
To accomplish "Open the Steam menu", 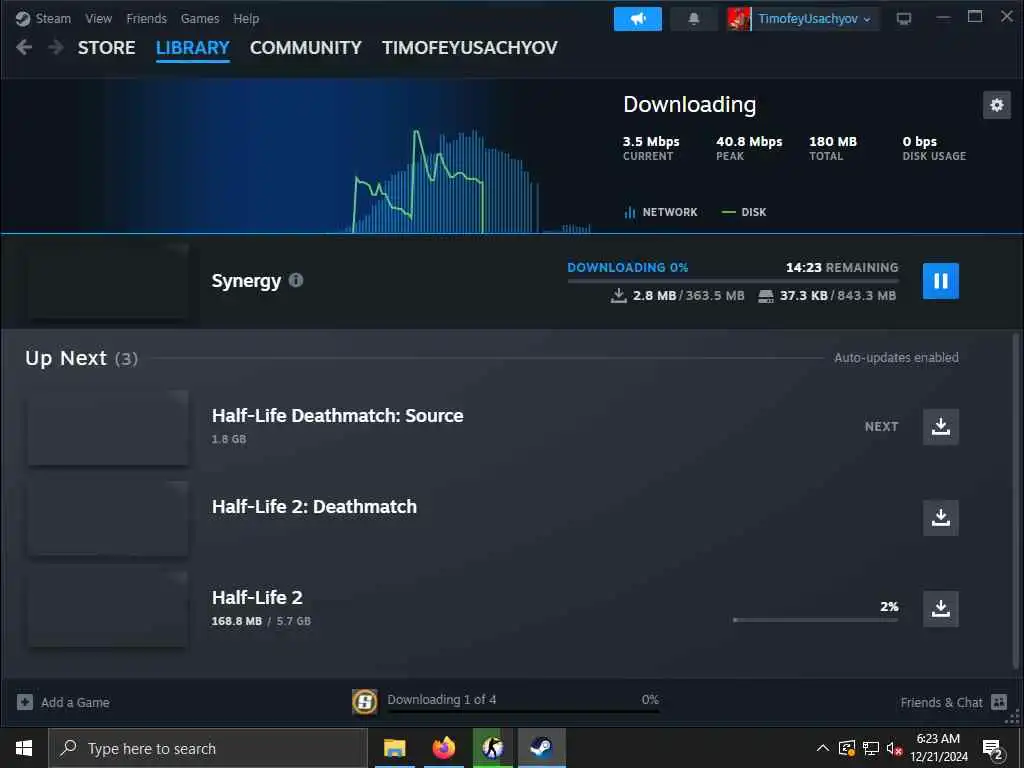I will click(x=53, y=18).
